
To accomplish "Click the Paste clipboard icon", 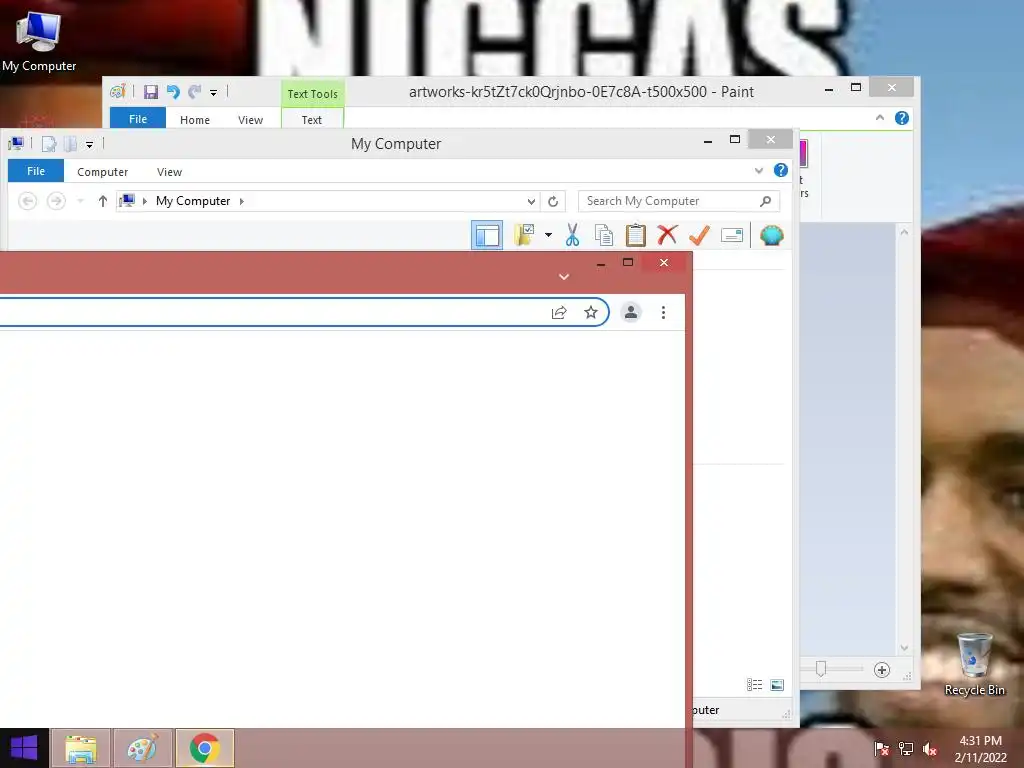I will (635, 235).
